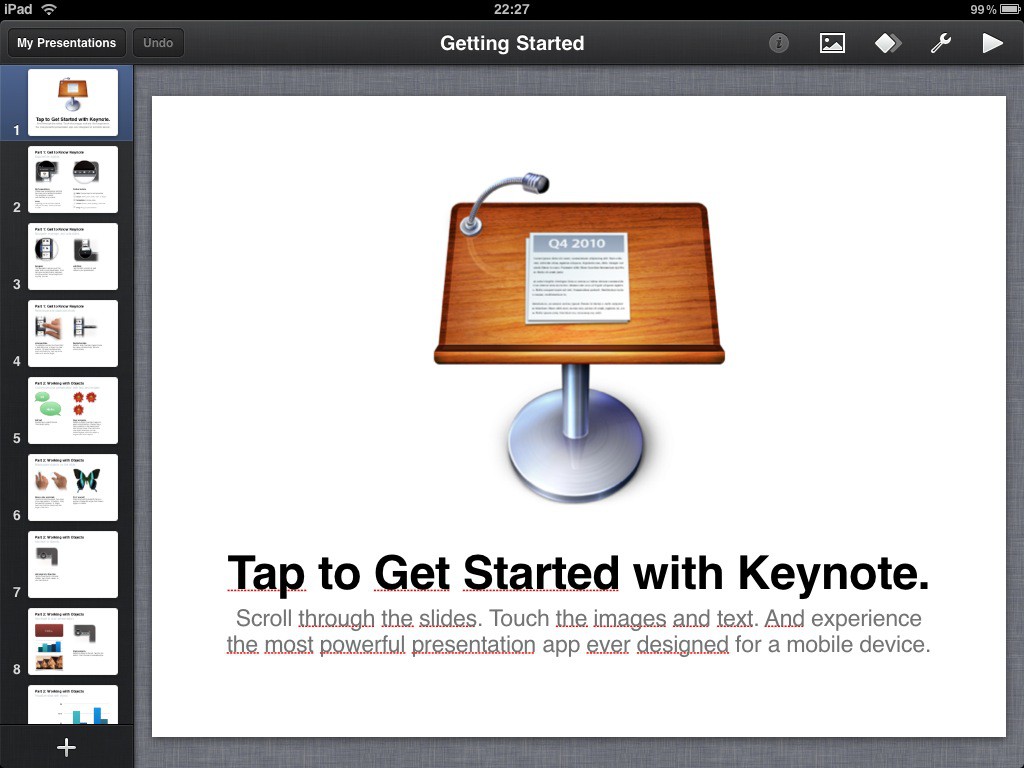1024x768 pixels.
Task: Select slide 1 in the navigator
Action: (x=72, y=102)
